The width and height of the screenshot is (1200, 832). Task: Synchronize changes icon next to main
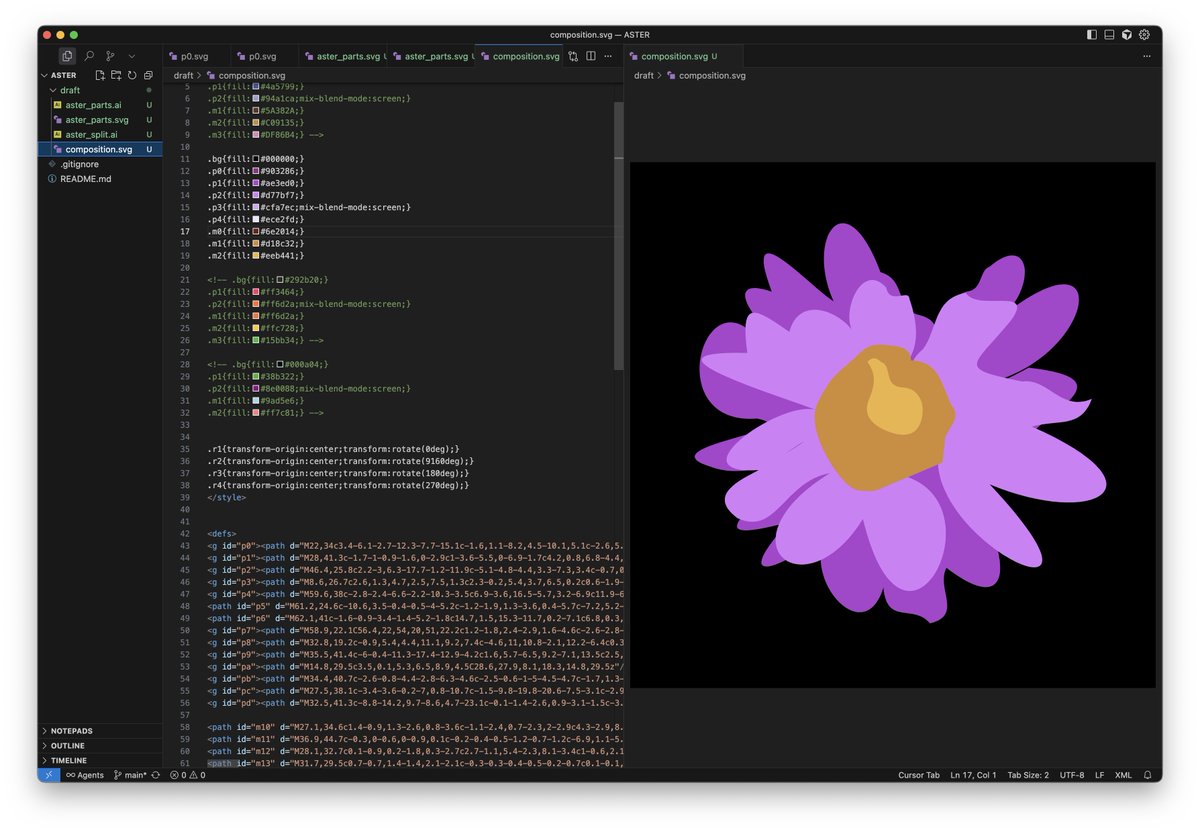click(156, 775)
